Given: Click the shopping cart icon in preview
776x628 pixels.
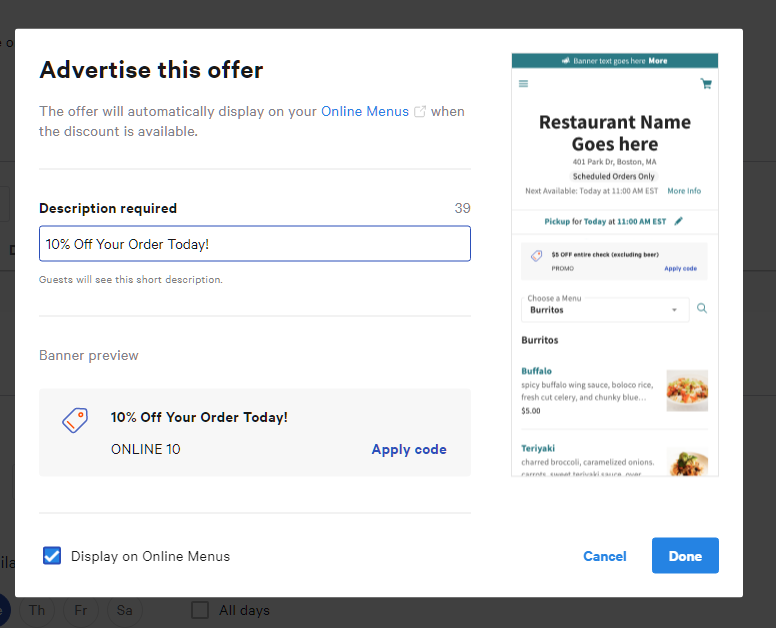Looking at the screenshot, I should tap(706, 84).
